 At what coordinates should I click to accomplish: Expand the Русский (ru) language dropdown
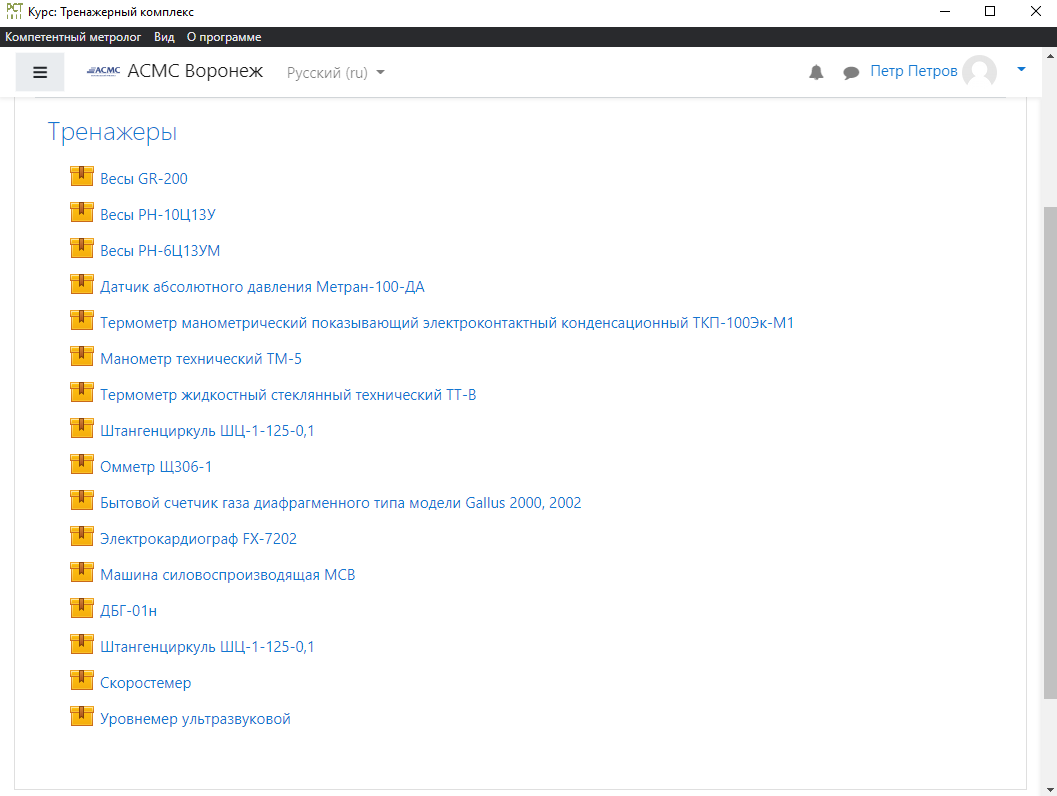coord(335,72)
